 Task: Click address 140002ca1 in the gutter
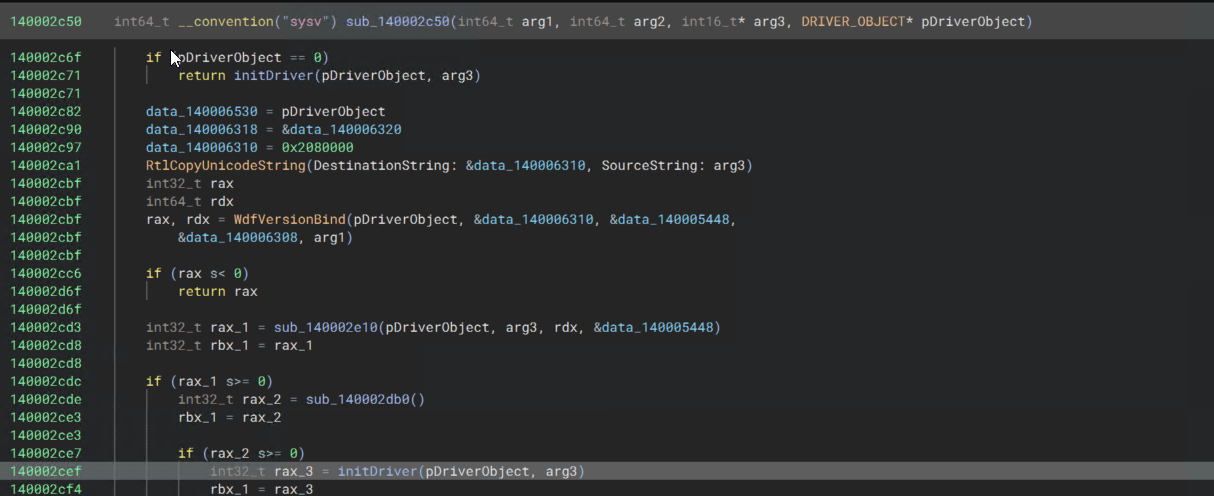point(46,165)
